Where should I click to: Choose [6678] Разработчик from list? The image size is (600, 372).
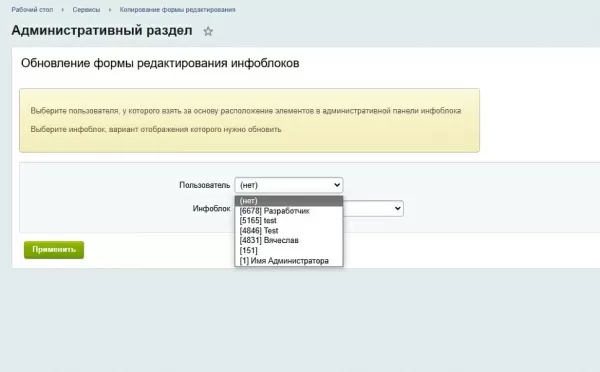click(289, 211)
